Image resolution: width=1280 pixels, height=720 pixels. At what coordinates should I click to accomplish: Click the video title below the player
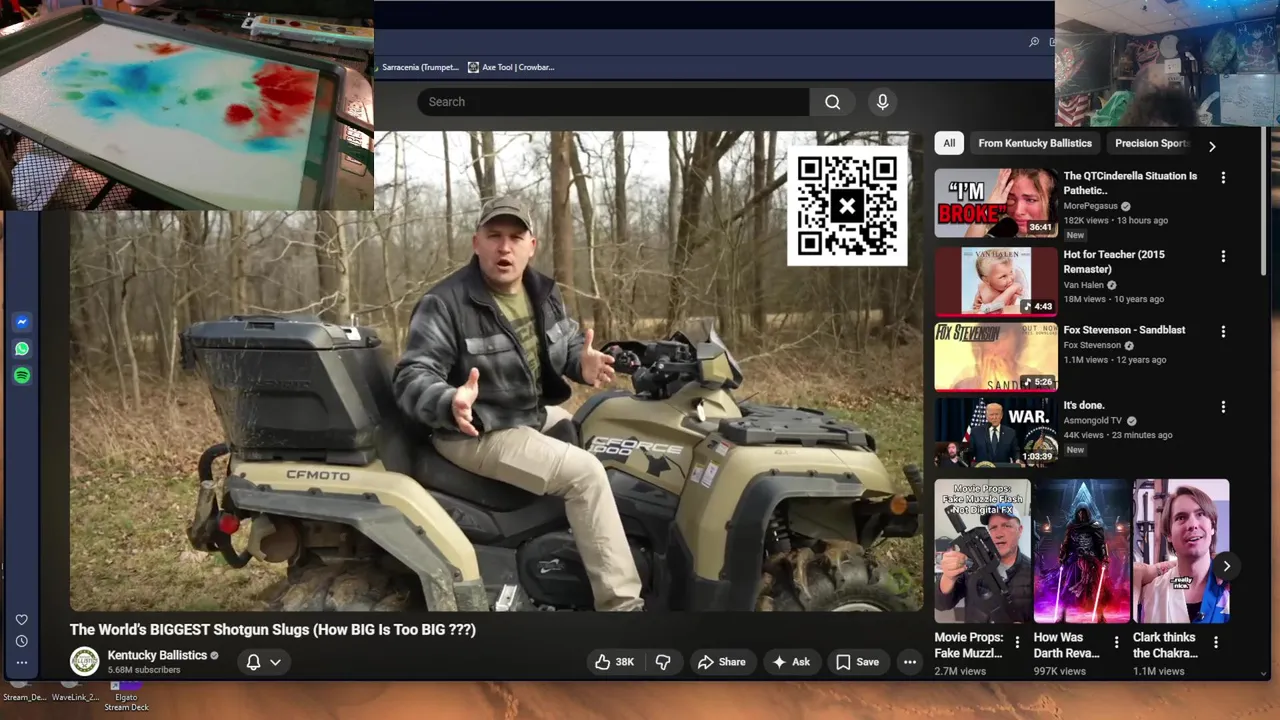(272, 630)
